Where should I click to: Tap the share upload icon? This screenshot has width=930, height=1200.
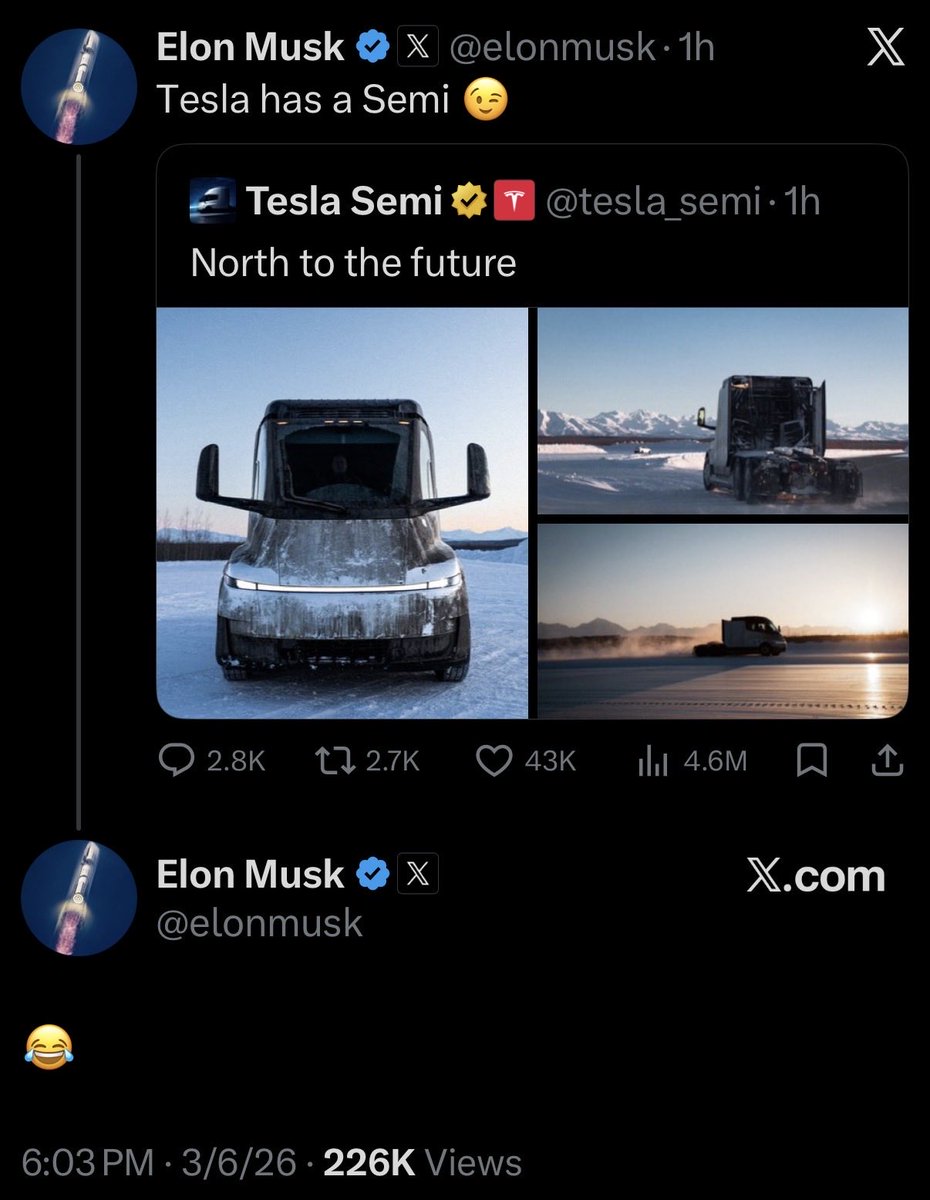[x=887, y=763]
